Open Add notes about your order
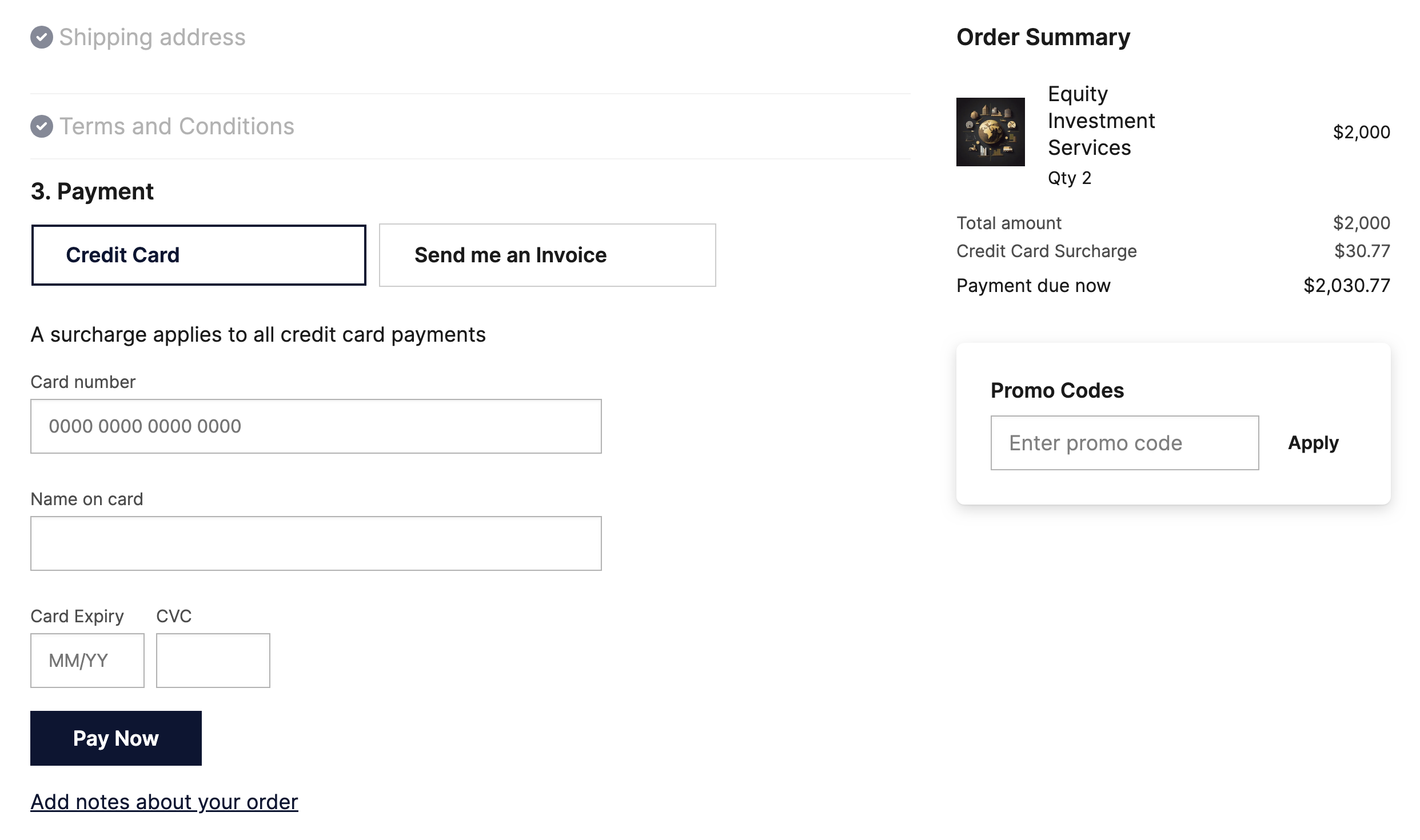This screenshot has height=840, width=1420. (x=164, y=802)
